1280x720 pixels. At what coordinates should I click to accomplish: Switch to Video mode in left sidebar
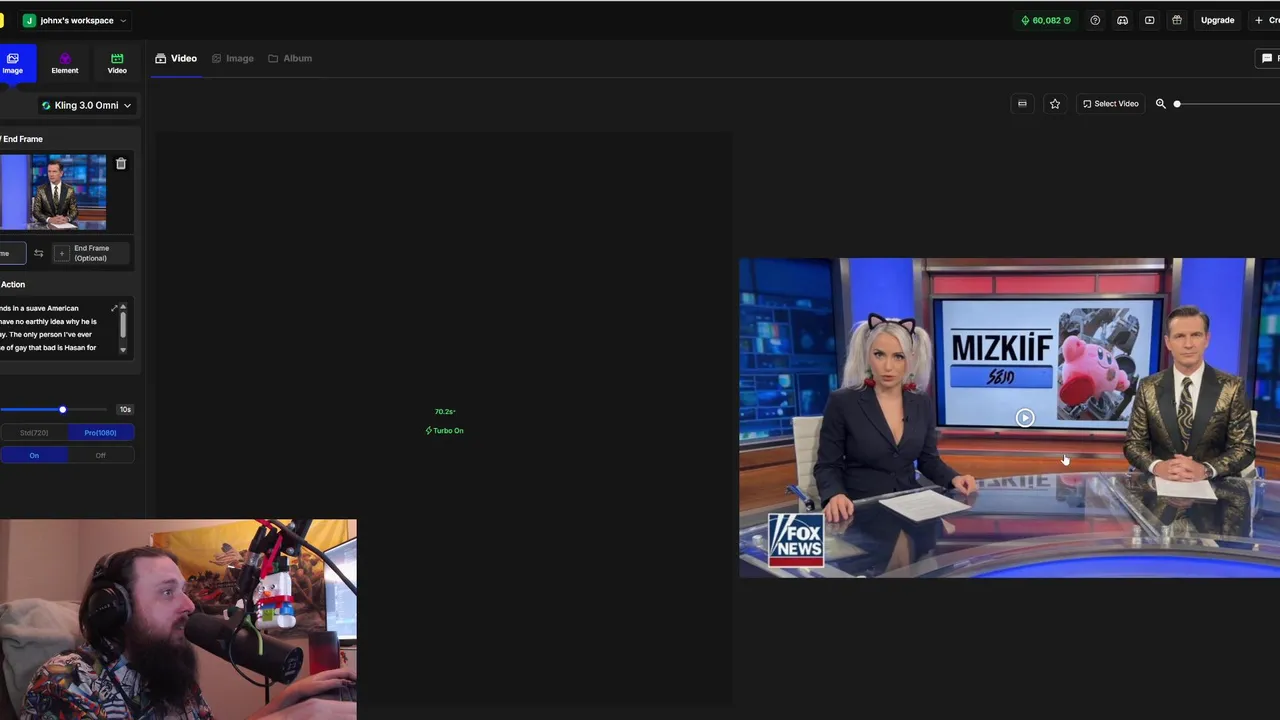click(x=117, y=63)
